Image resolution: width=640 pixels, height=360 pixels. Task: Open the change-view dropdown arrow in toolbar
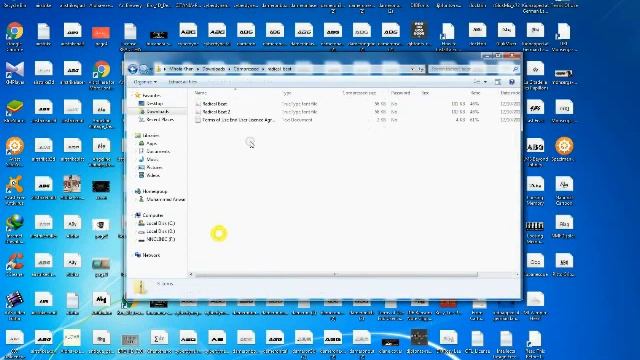485,82
